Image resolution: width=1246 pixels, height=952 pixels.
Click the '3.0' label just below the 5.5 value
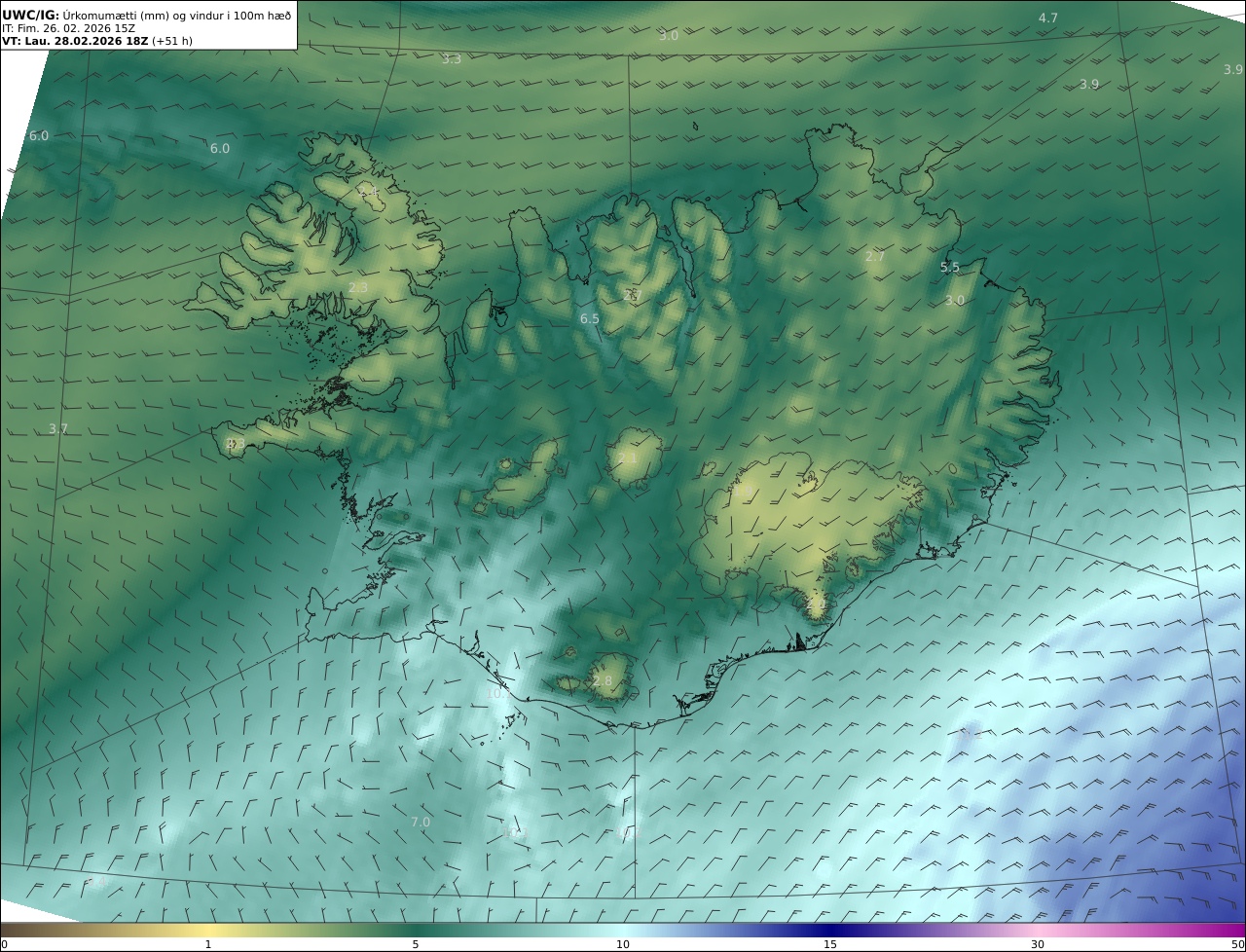955,301
